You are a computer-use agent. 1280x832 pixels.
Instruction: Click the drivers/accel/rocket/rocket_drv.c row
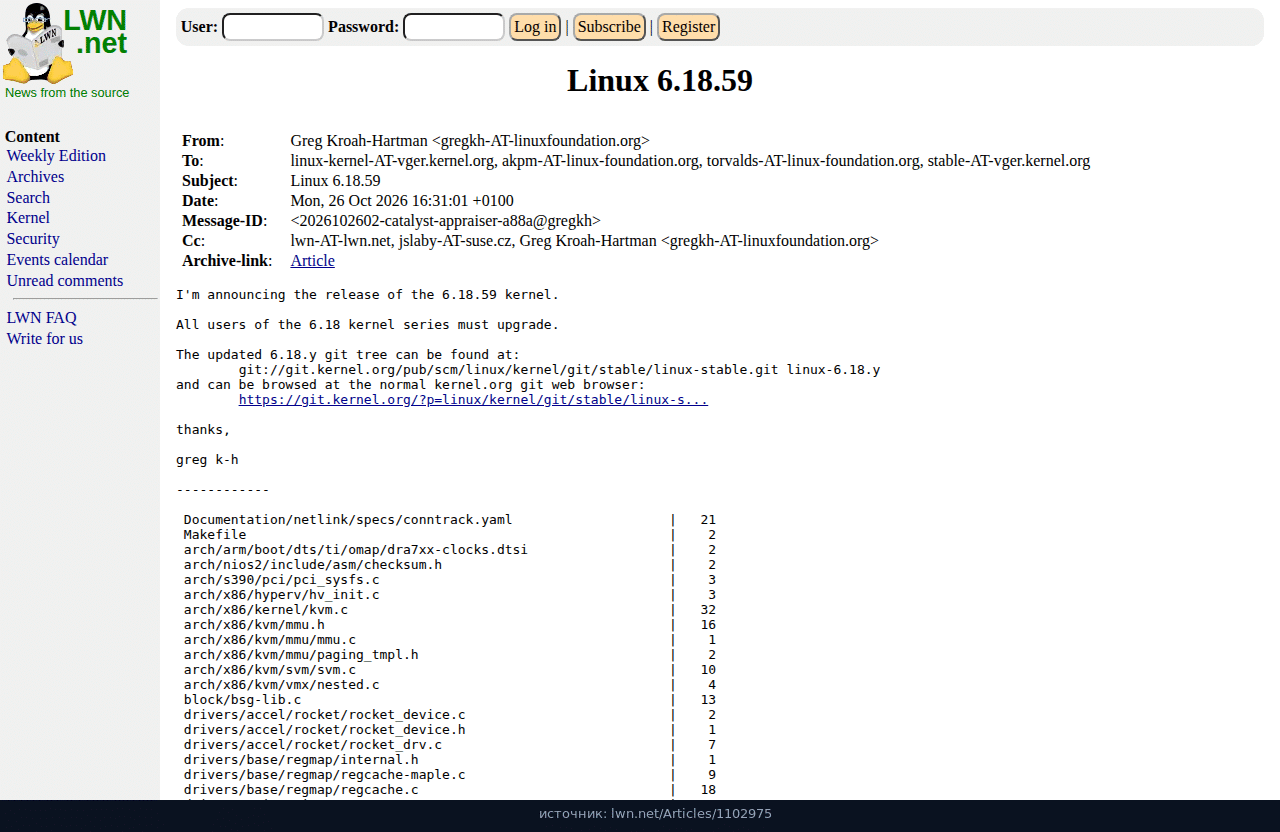(450, 745)
